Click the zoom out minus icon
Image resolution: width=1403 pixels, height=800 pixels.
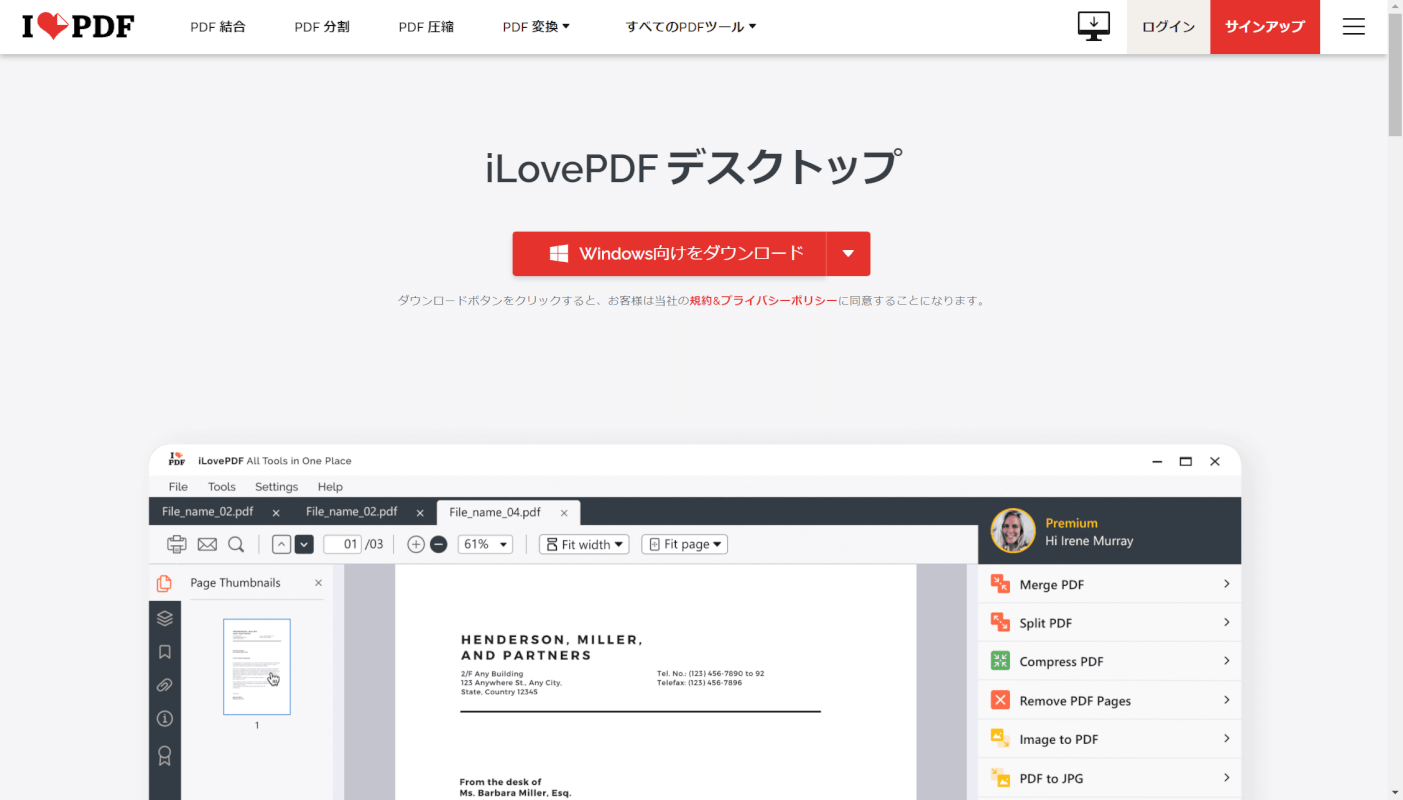coord(438,544)
